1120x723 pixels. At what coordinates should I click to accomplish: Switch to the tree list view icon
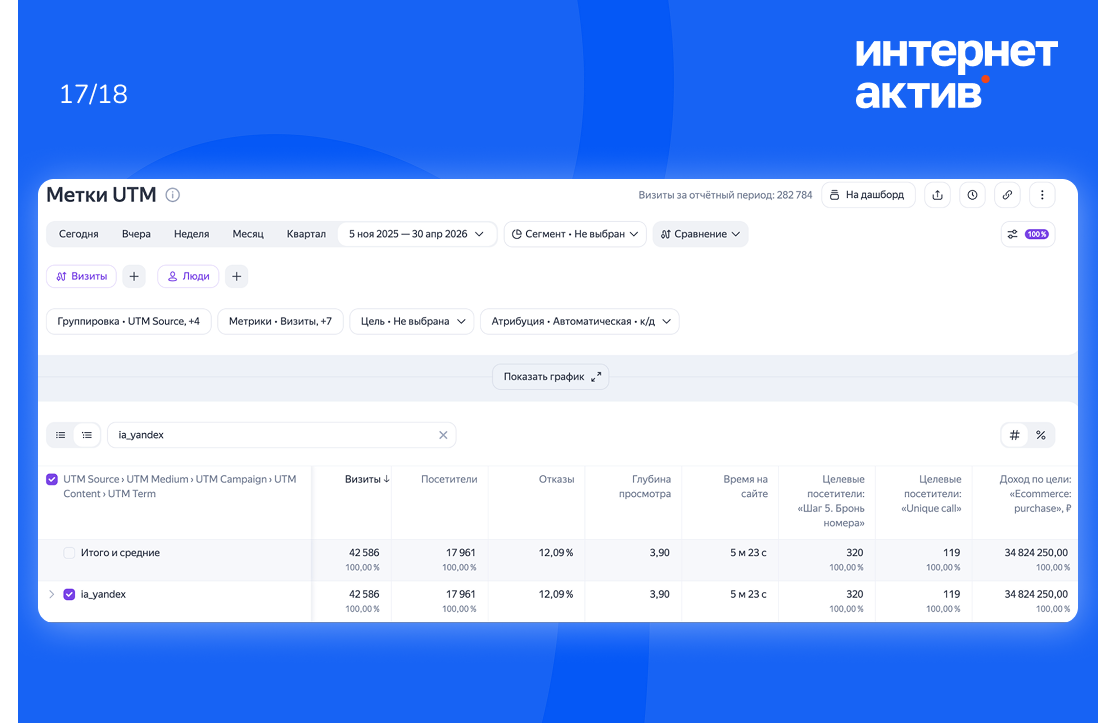click(87, 435)
